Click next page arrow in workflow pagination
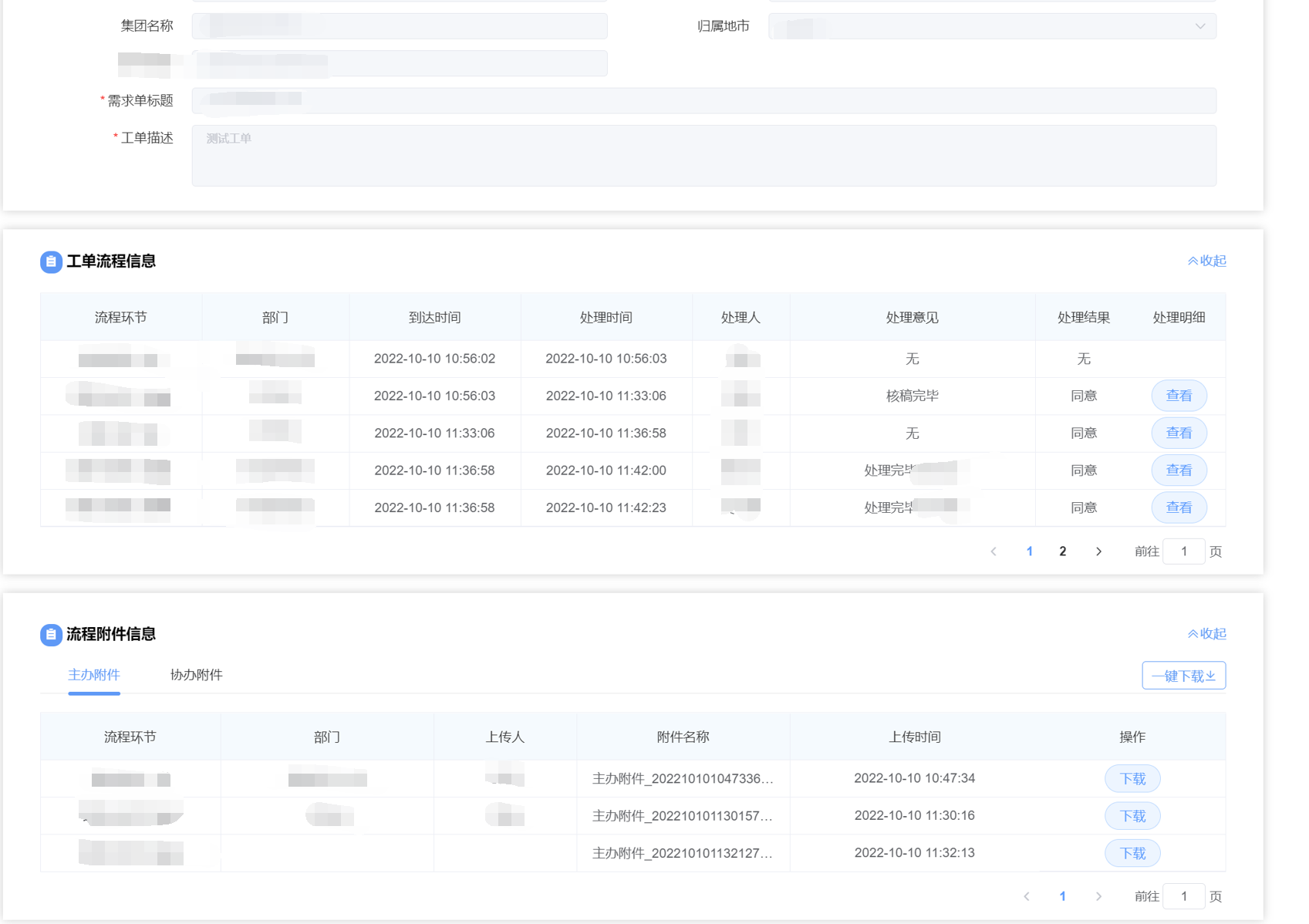Screen dimensions: 1309x924 pos(1098,551)
